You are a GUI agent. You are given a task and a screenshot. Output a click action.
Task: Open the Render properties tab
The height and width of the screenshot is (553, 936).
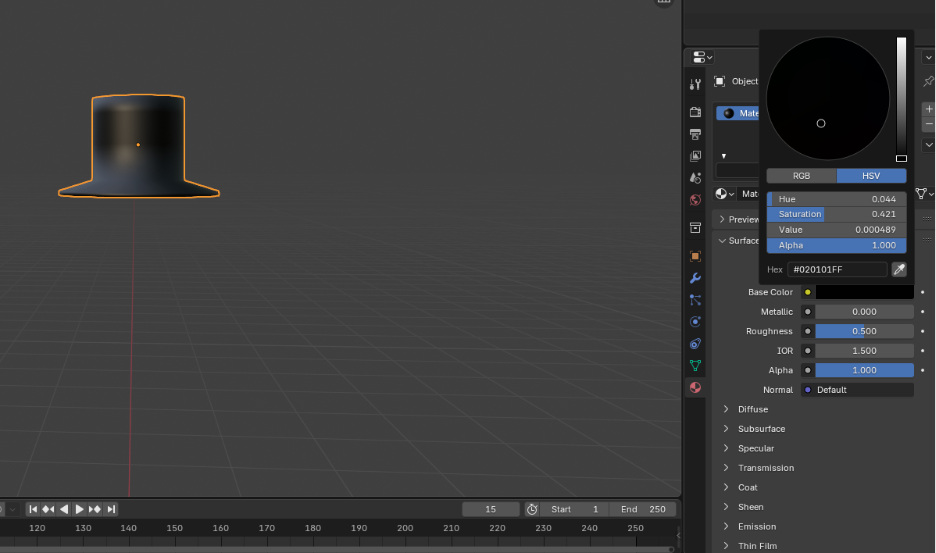pos(695,112)
